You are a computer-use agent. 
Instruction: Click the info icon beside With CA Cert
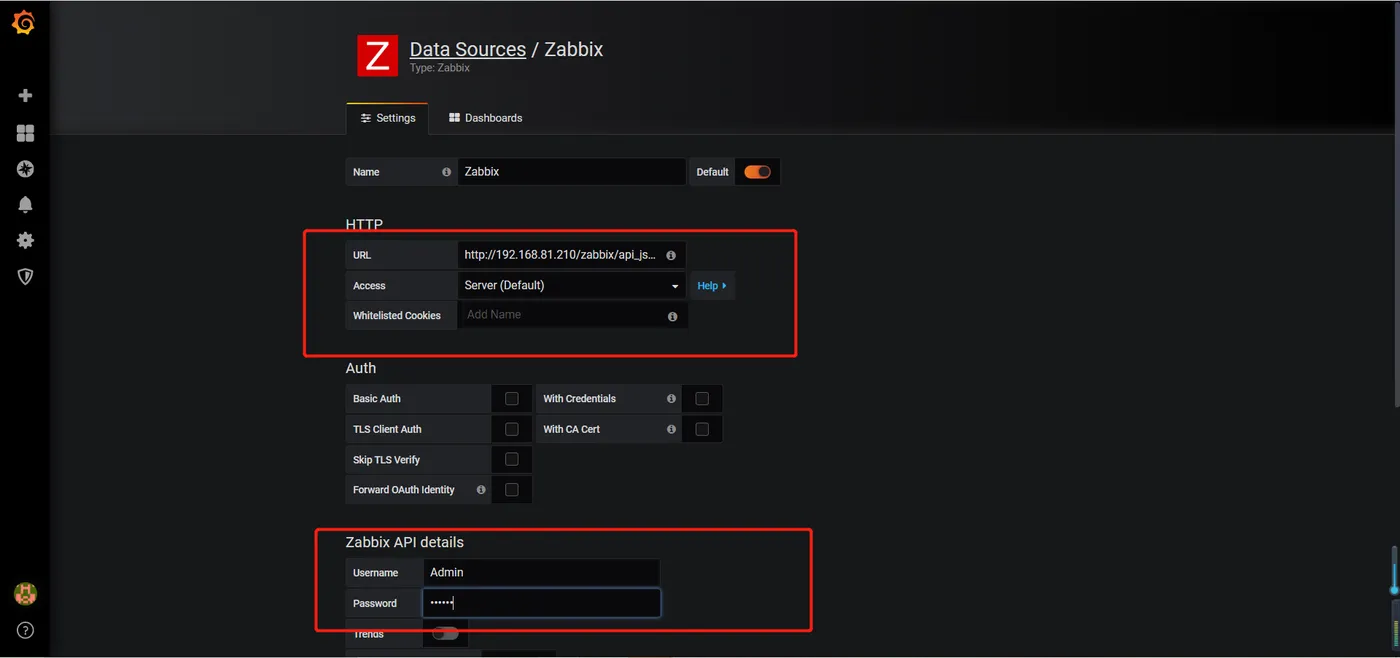pos(671,429)
